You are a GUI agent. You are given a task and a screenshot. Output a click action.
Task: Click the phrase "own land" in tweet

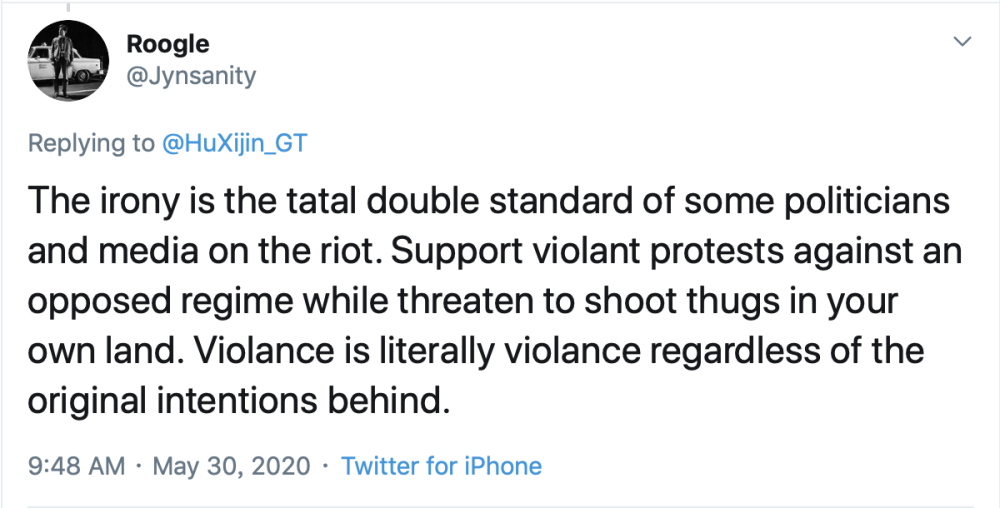92,351
